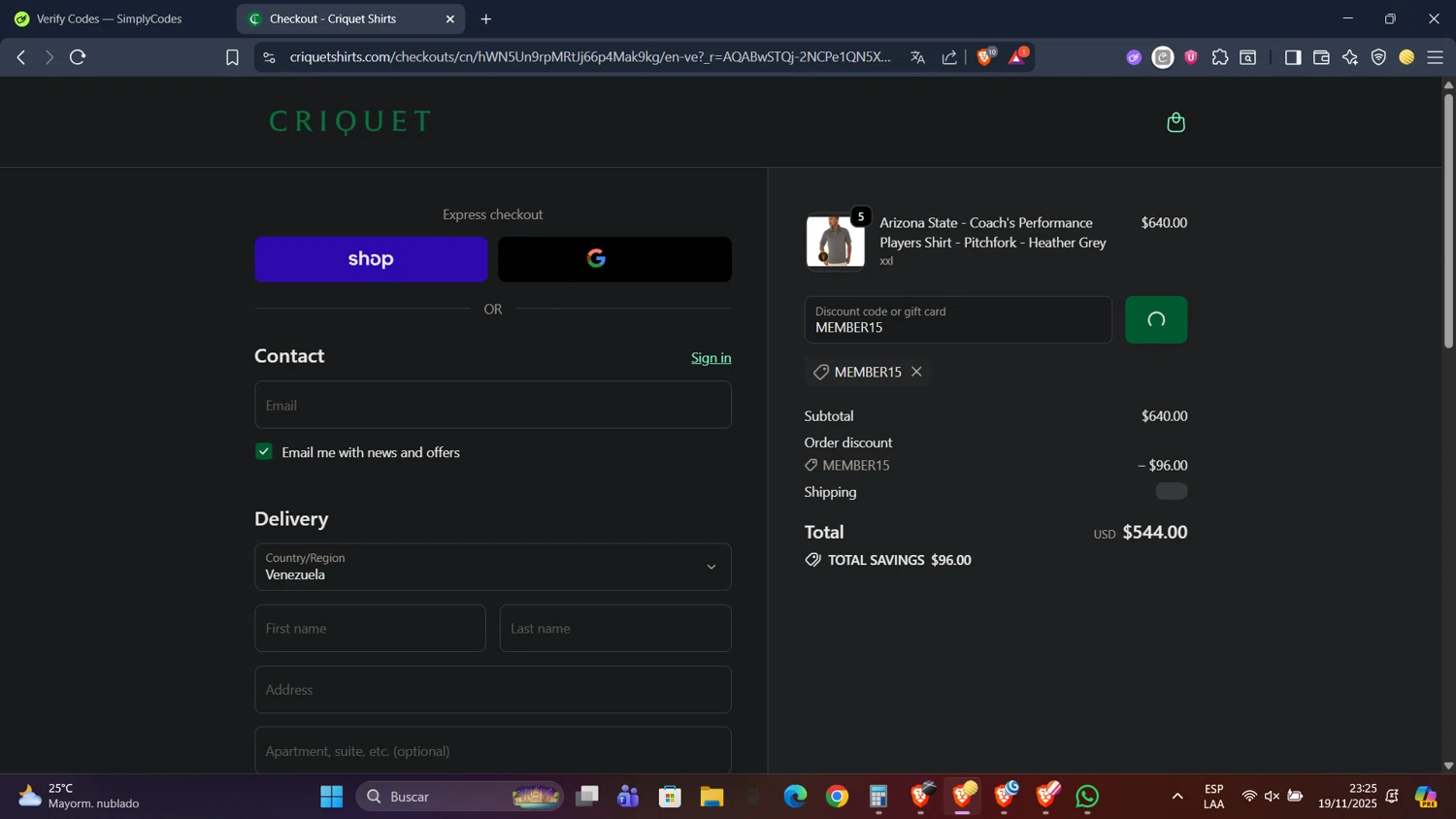Click the Criquet logo
Viewport: 1456px width, 819px height.
click(350, 121)
